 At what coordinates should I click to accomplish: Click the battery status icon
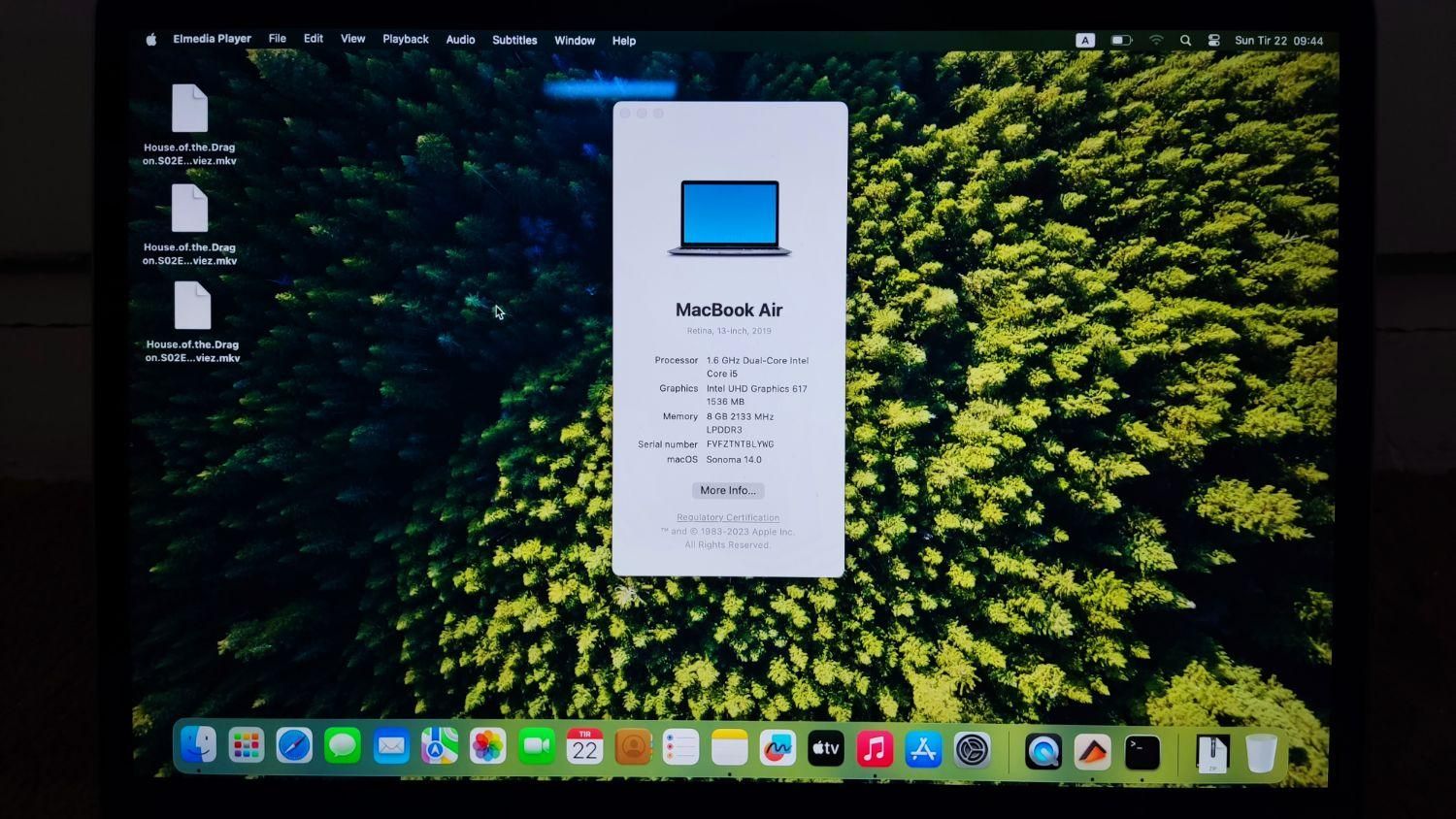click(x=1121, y=41)
